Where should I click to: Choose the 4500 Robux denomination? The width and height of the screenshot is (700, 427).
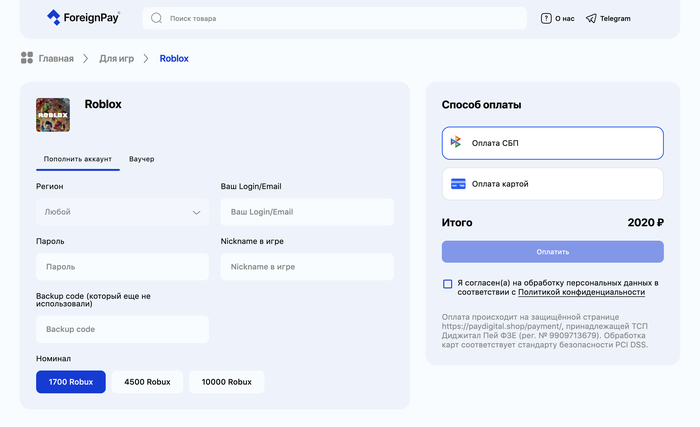pyautogui.click(x=147, y=382)
